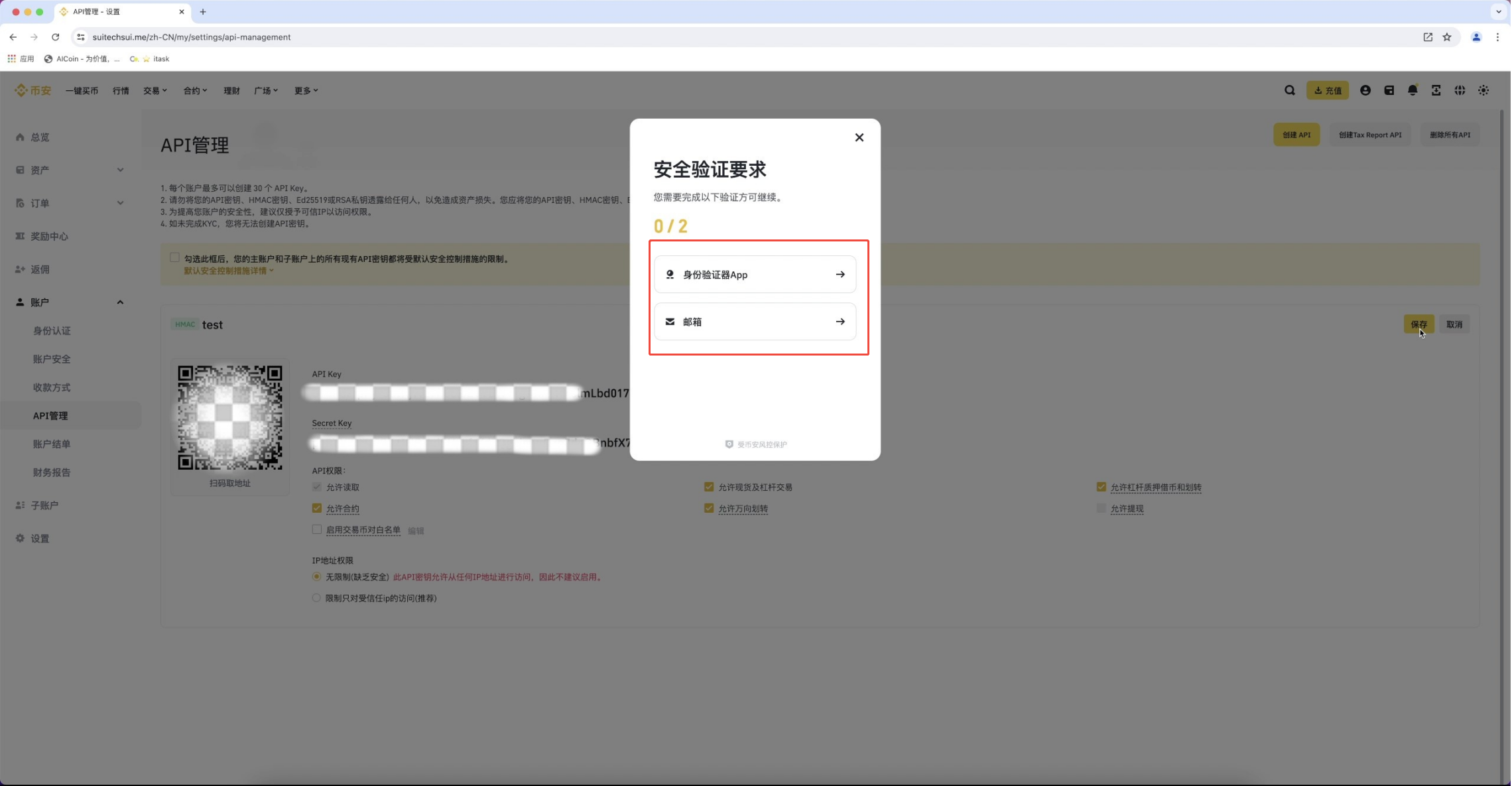
Task: Open 收款方式 in the sidebar
Action: tap(52, 388)
